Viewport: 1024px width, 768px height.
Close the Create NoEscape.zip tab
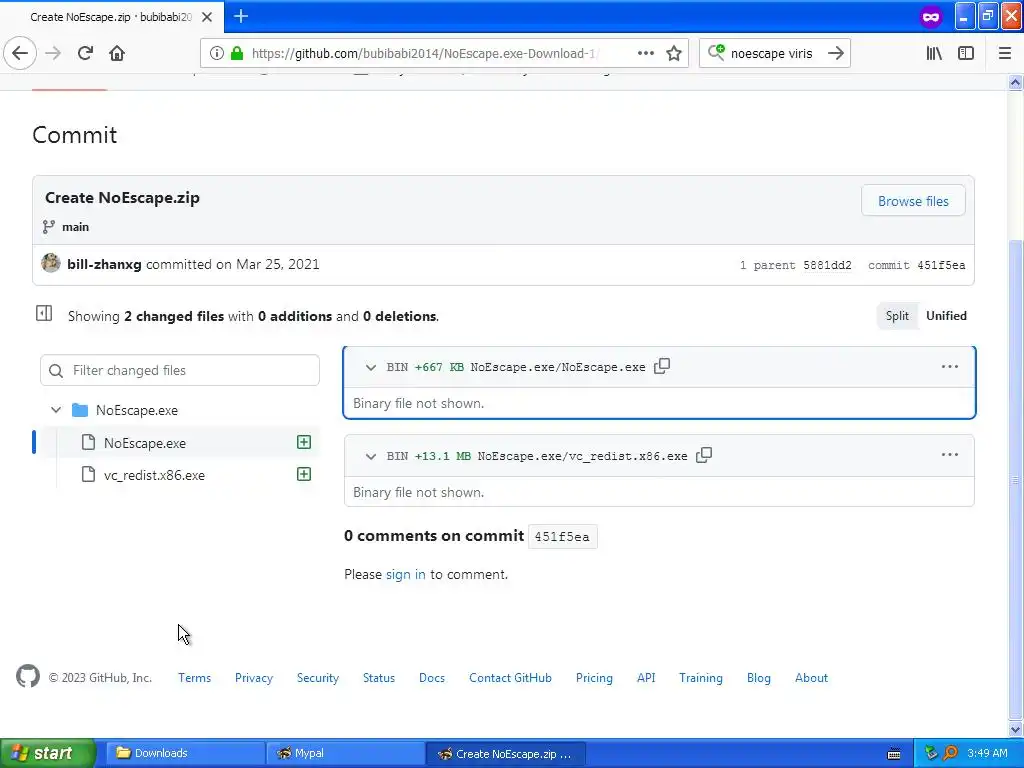tap(206, 17)
